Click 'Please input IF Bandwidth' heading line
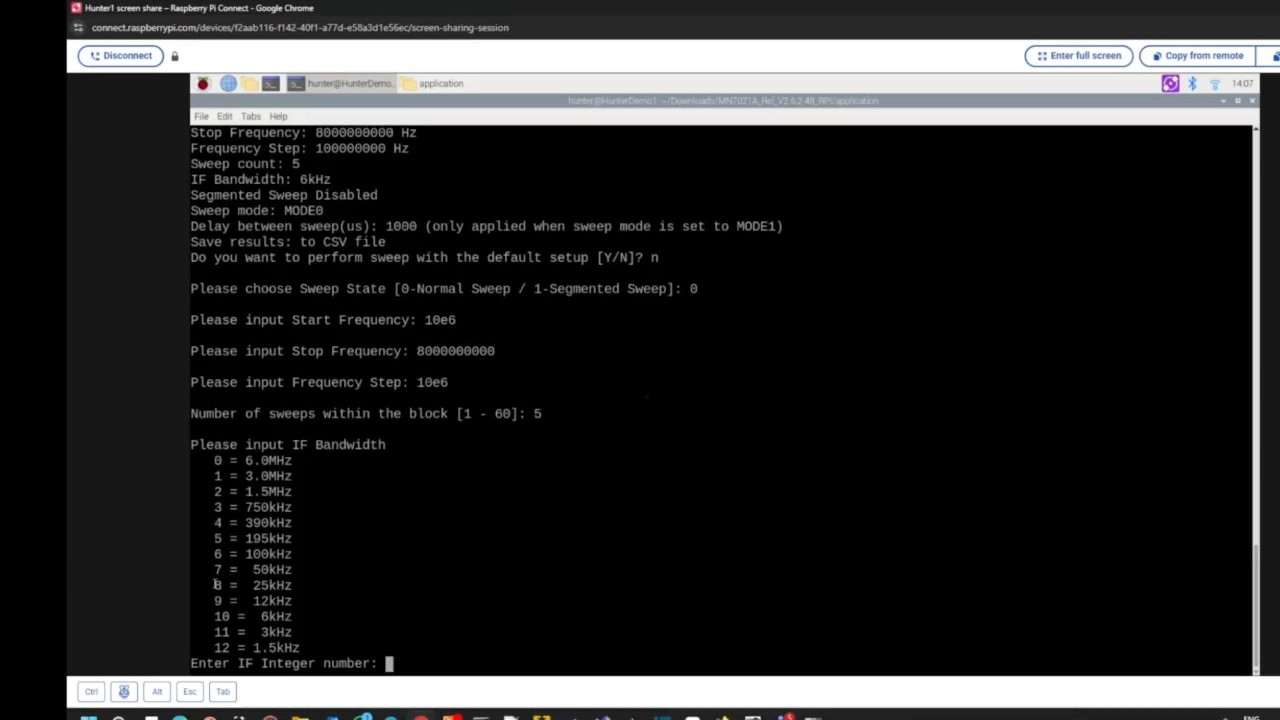This screenshot has height=720, width=1280. [288, 445]
